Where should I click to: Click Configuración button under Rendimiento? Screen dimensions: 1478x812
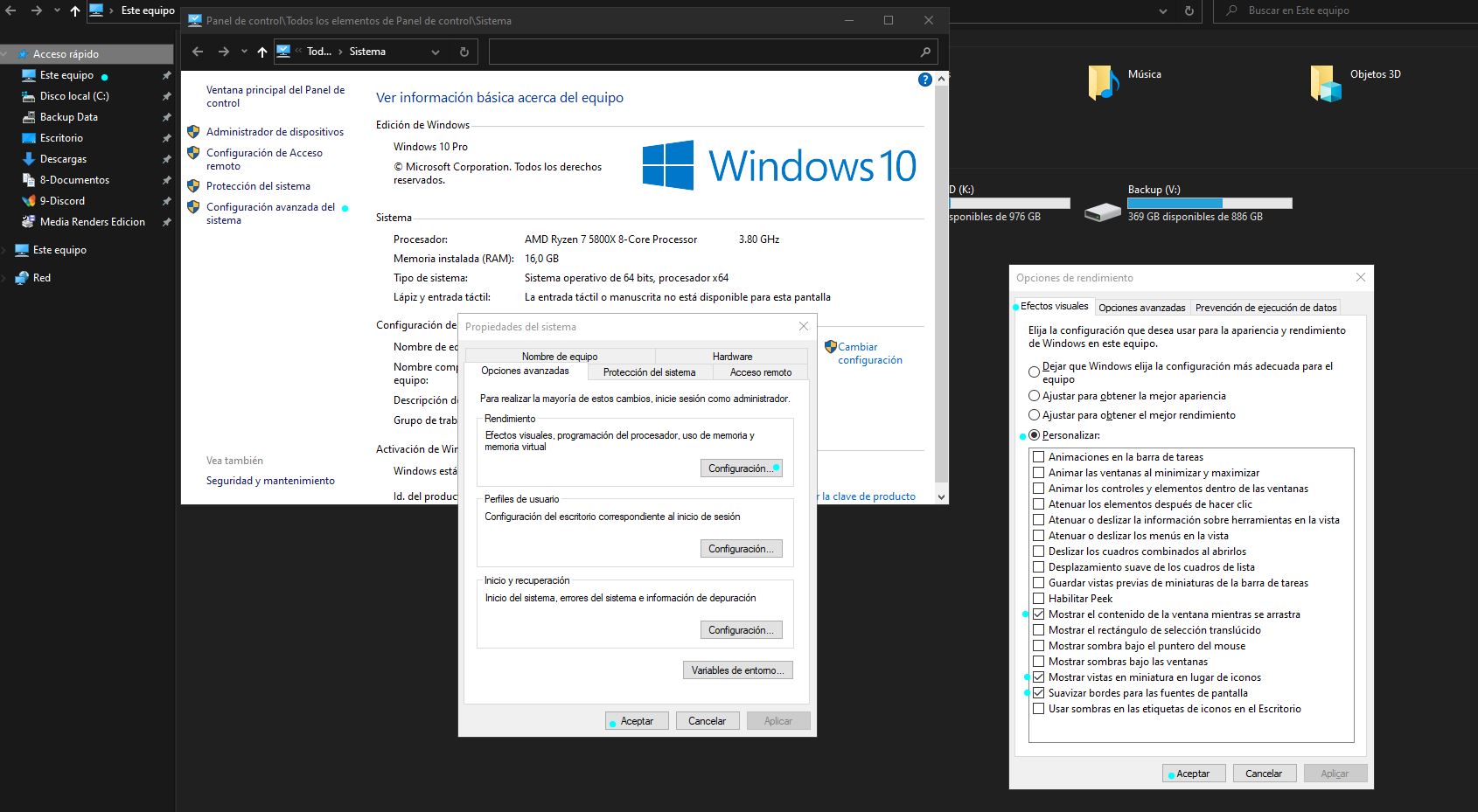click(742, 468)
